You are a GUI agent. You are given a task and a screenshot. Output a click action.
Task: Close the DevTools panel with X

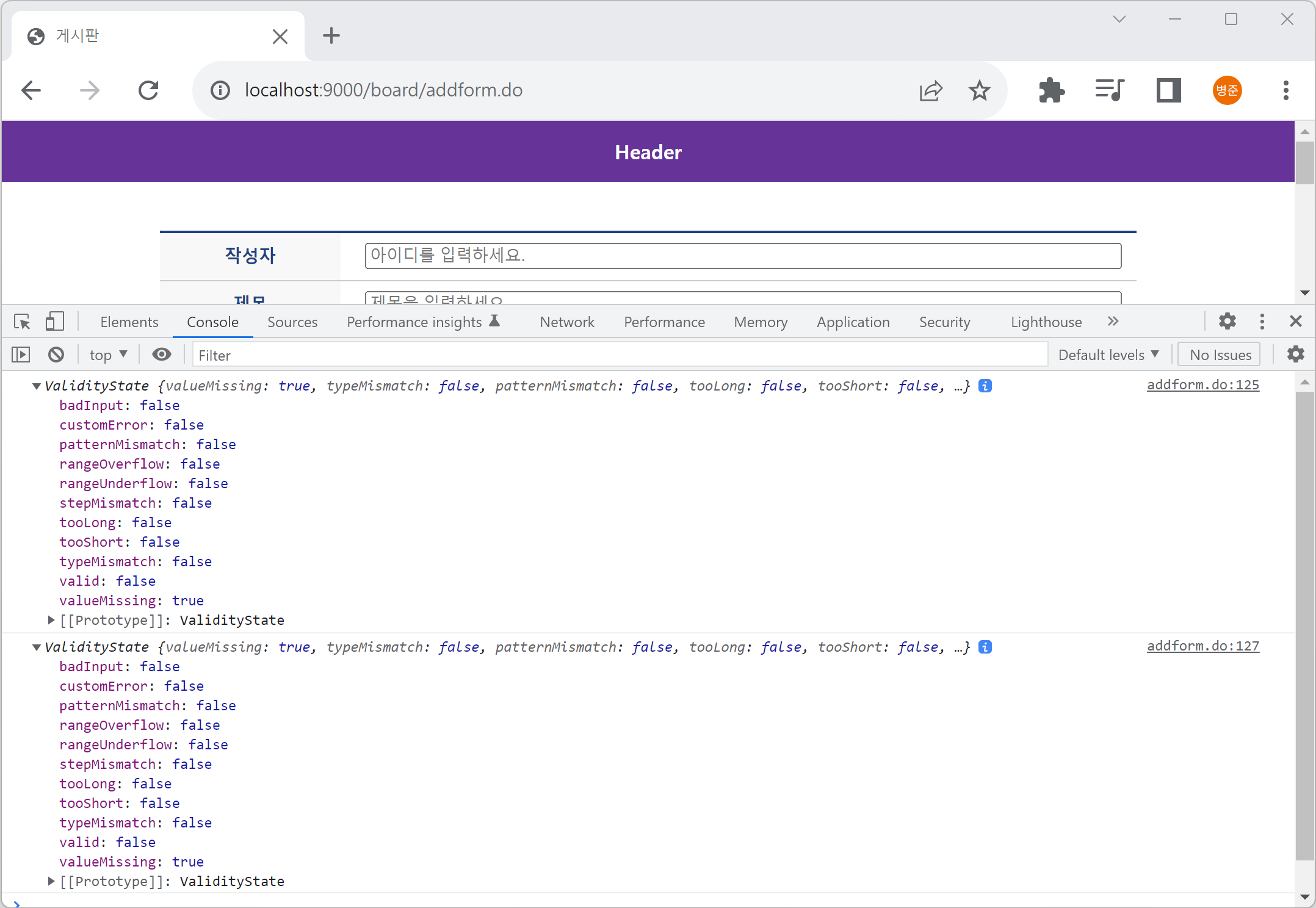[x=1295, y=322]
